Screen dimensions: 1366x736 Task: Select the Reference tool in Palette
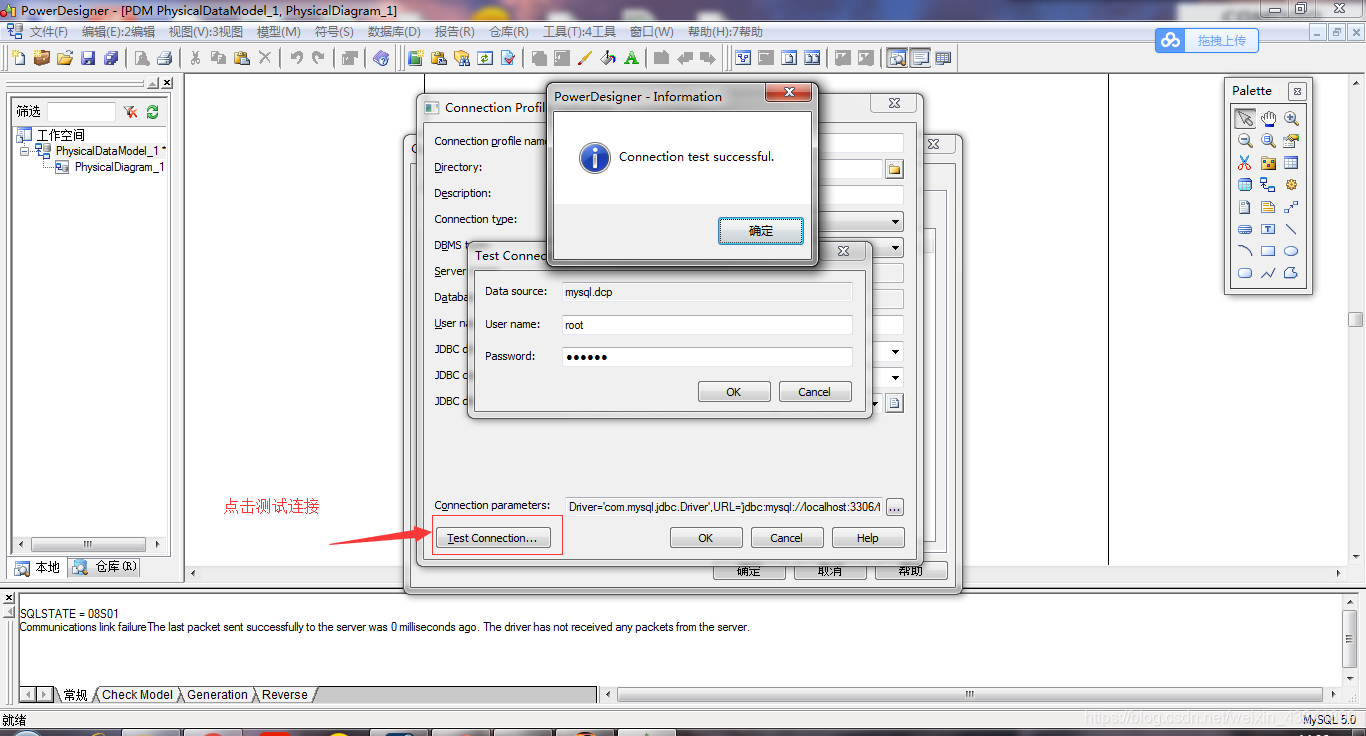point(1268,185)
